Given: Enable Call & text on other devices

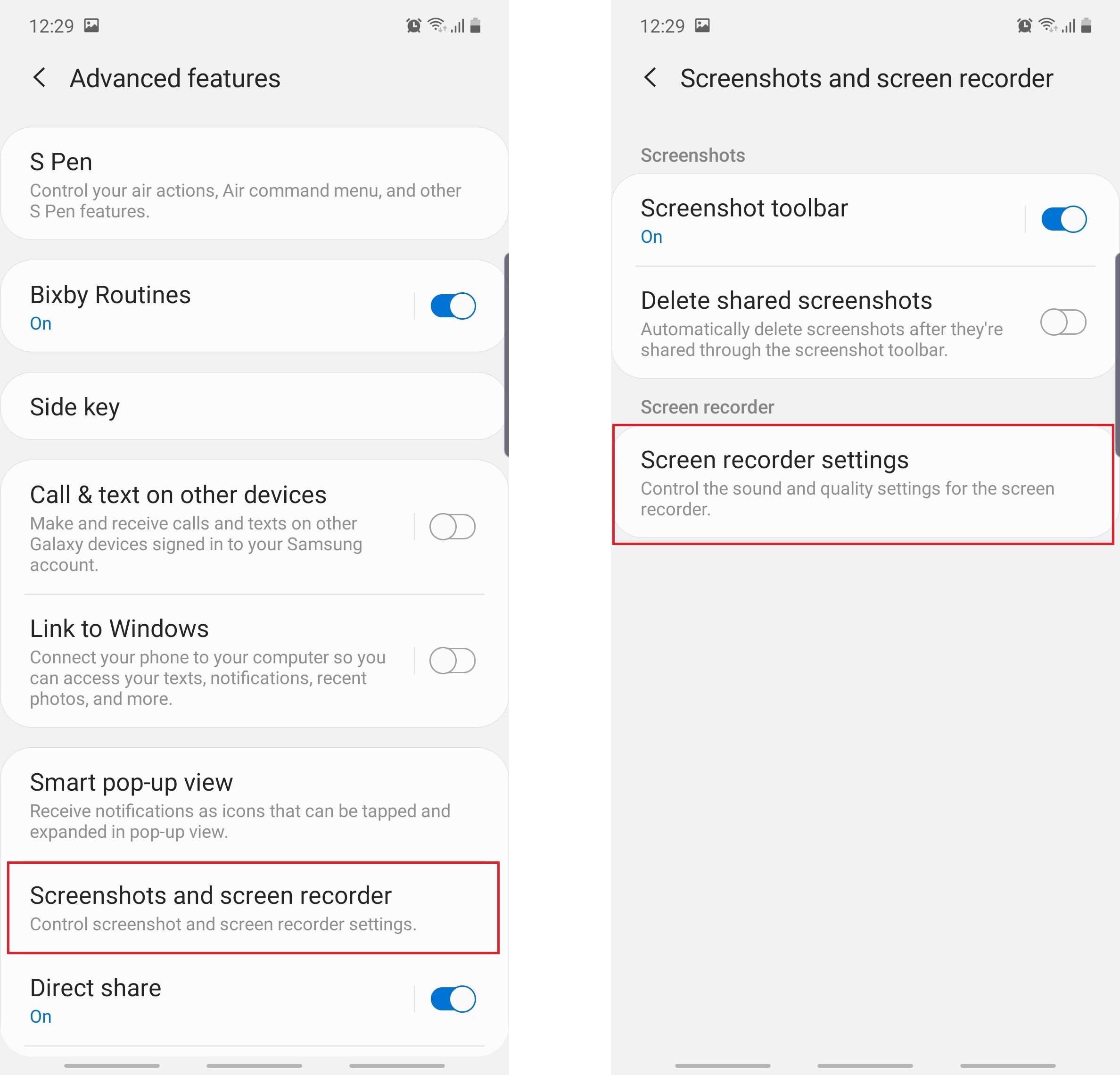Looking at the screenshot, I should pyautogui.click(x=453, y=526).
